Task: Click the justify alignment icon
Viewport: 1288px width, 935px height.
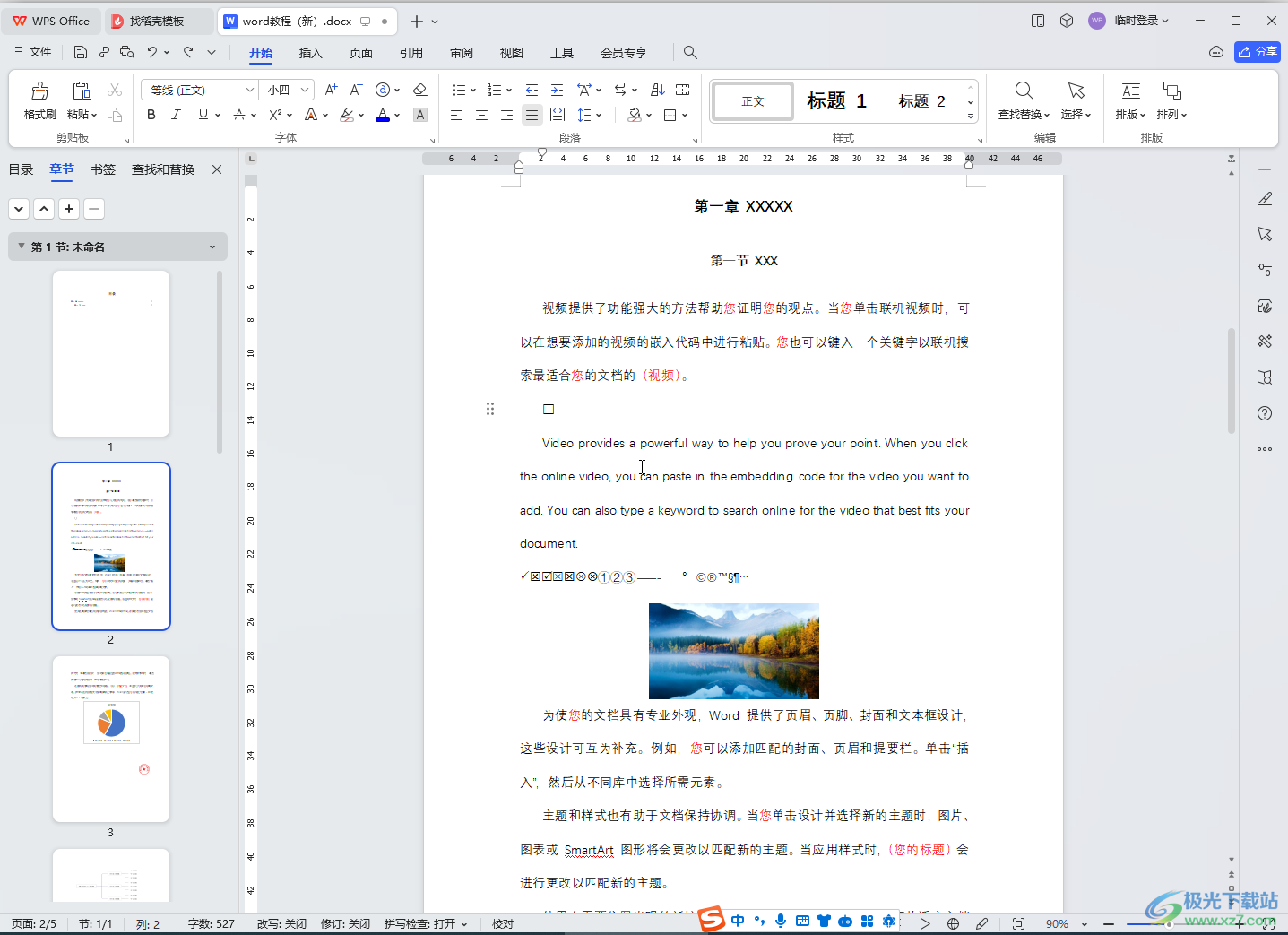Action: click(532, 115)
